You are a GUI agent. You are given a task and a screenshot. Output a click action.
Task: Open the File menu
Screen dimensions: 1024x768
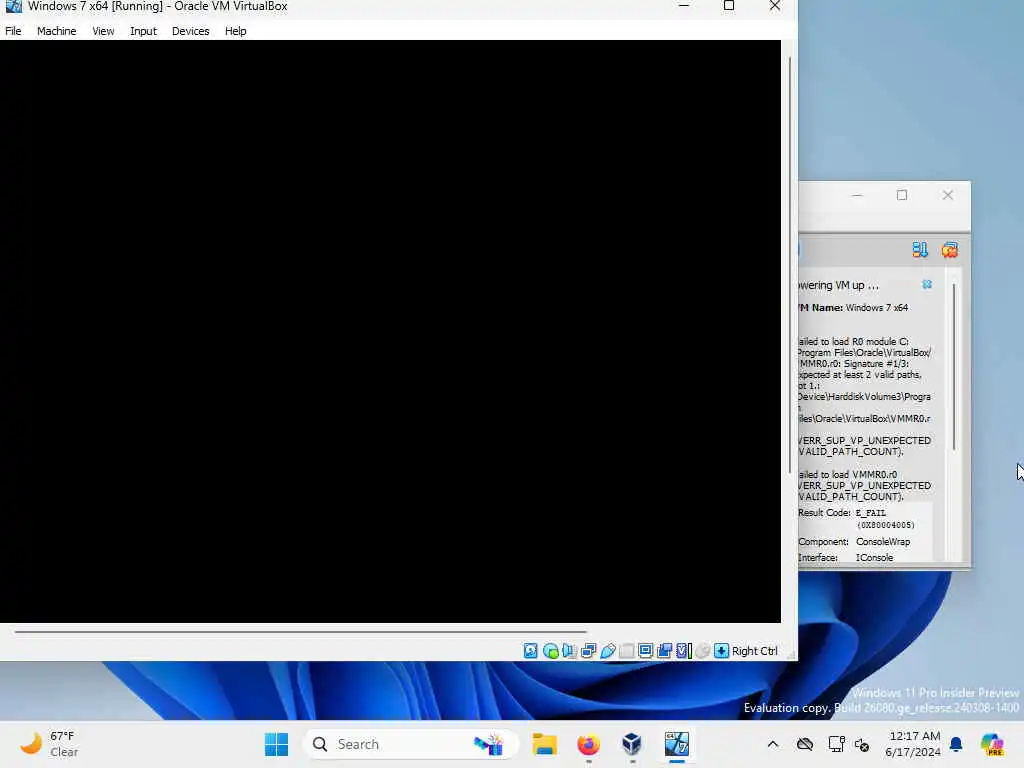13,31
